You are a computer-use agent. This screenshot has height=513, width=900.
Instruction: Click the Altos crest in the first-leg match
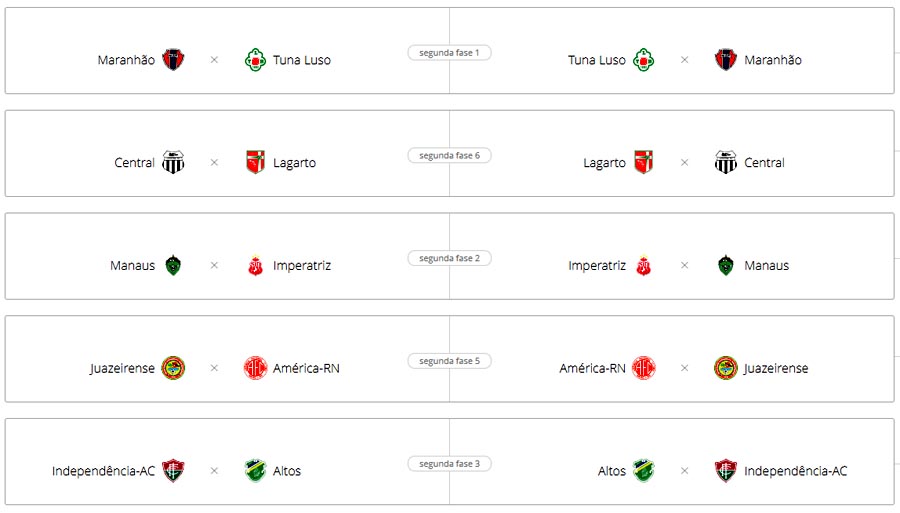coord(255,471)
